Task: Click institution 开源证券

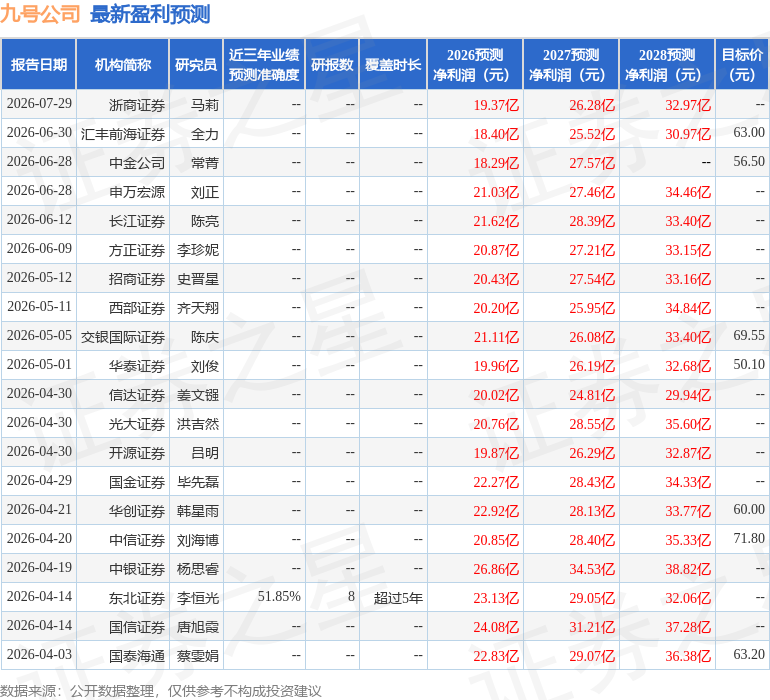Action: [x=137, y=452]
